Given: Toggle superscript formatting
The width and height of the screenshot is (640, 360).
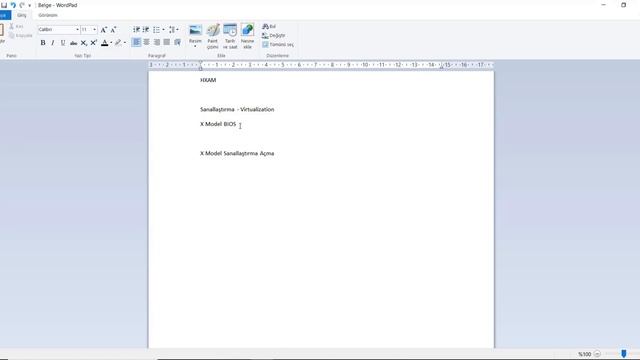Looking at the screenshot, I should 93,42.
